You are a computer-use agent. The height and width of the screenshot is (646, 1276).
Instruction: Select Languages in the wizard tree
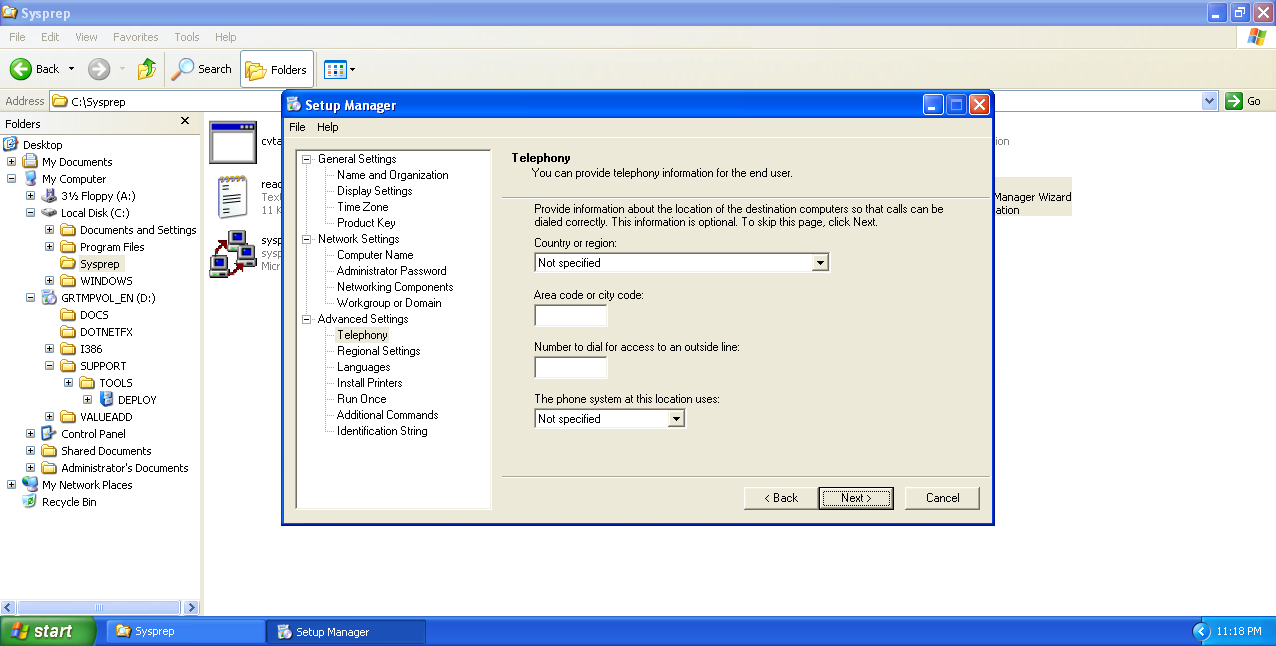[363, 367]
